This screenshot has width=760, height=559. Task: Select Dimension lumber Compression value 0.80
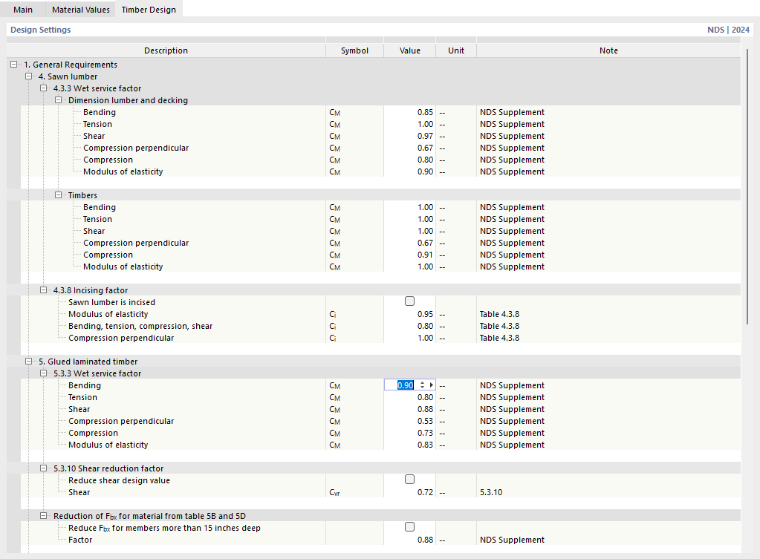pyautogui.click(x=425, y=160)
